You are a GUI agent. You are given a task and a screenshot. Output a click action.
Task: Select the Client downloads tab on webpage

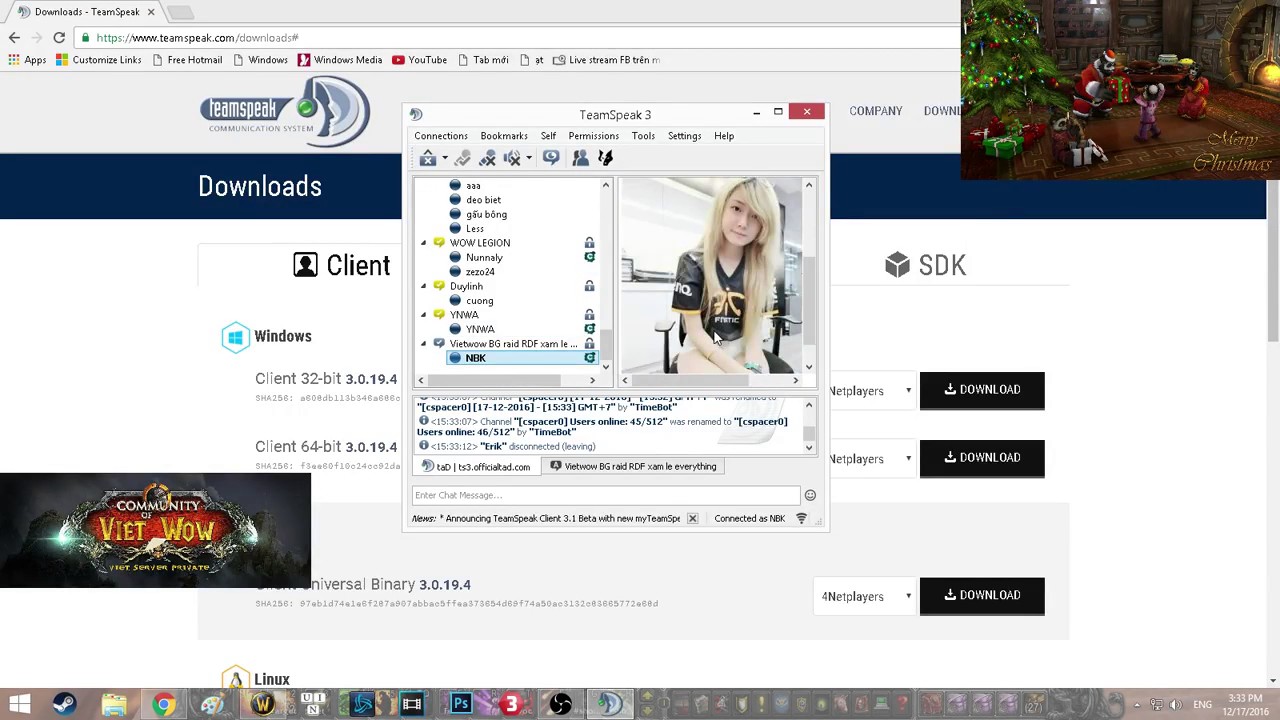coord(341,265)
